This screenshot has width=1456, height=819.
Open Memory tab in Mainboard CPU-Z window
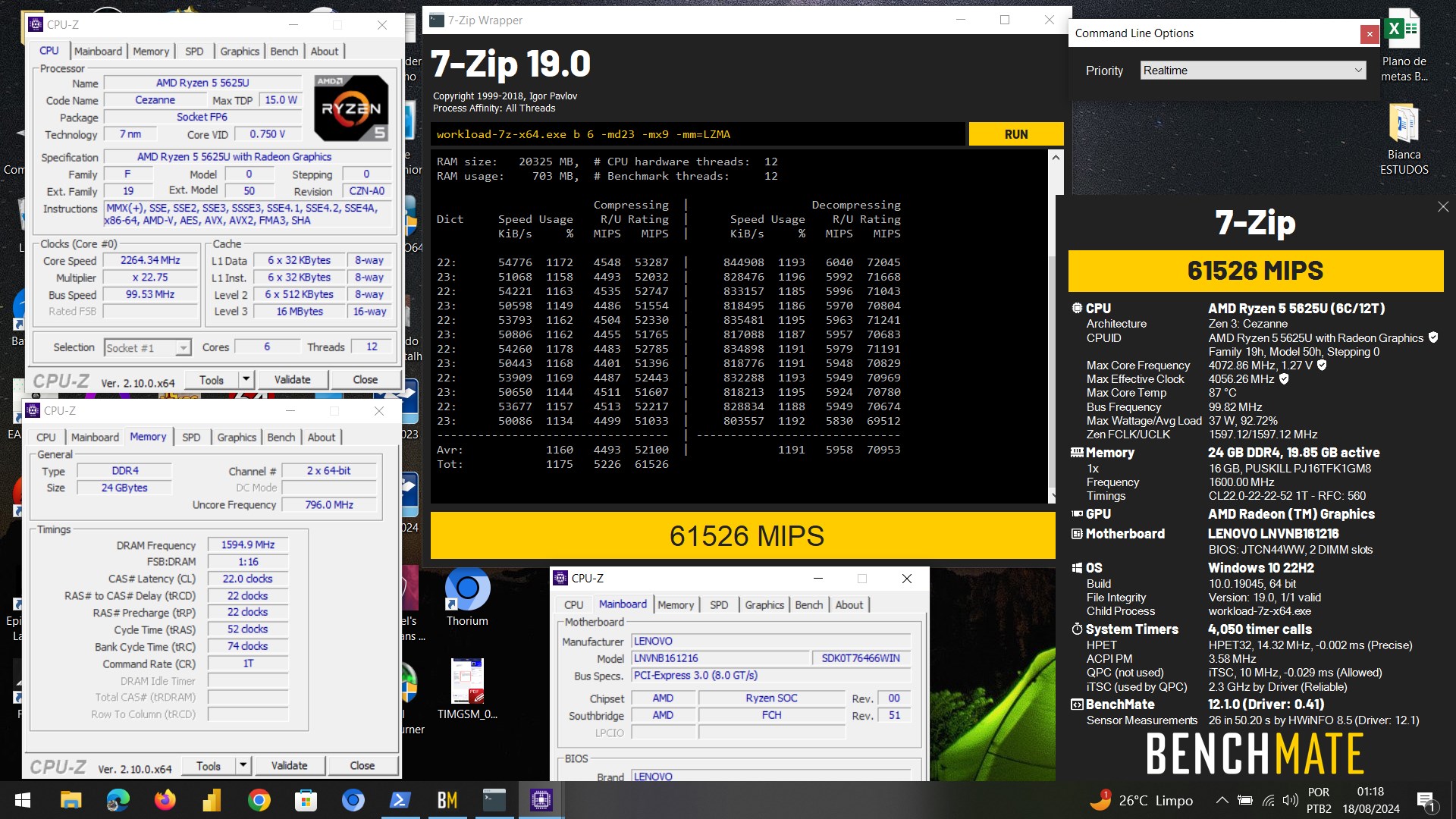tap(676, 604)
